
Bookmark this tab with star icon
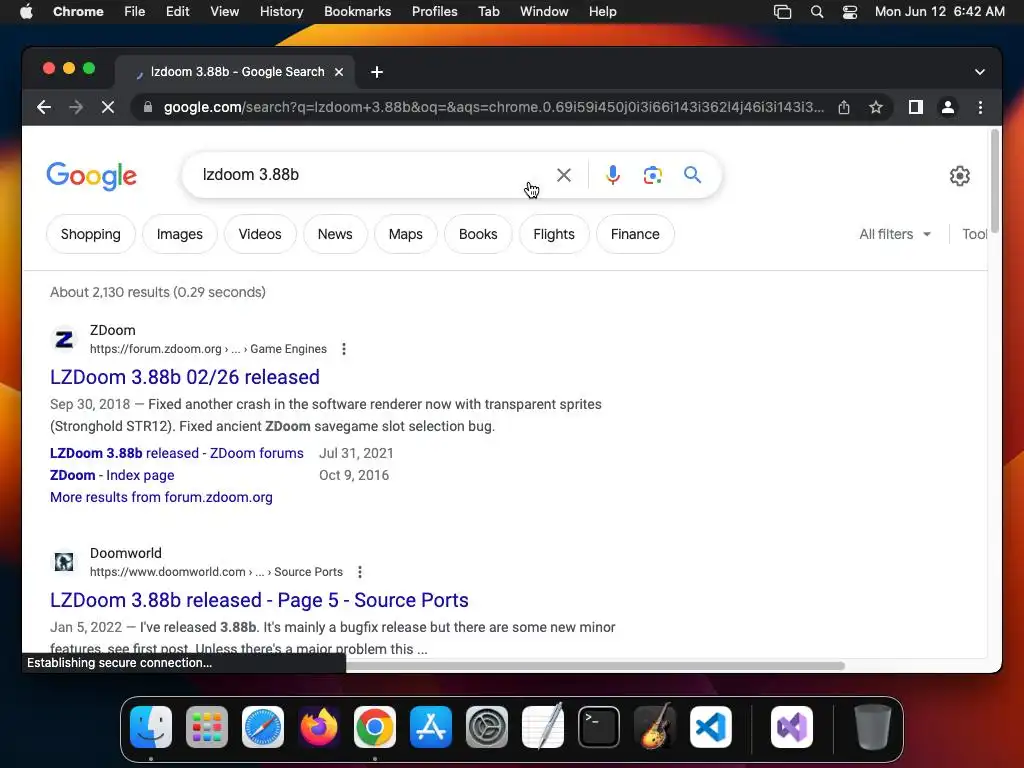pos(876,107)
